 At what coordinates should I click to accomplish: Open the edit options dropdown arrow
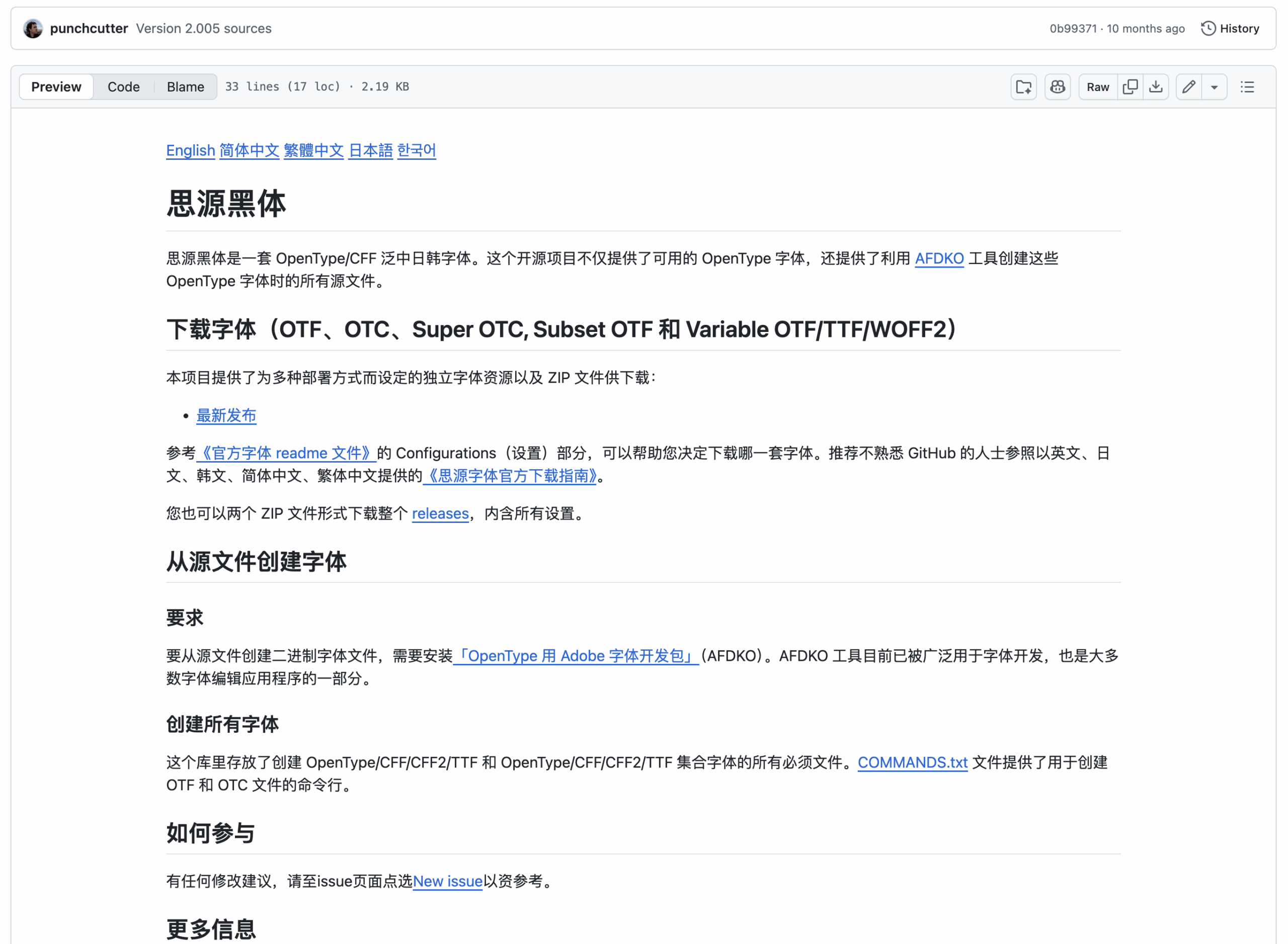pyautogui.click(x=1214, y=87)
